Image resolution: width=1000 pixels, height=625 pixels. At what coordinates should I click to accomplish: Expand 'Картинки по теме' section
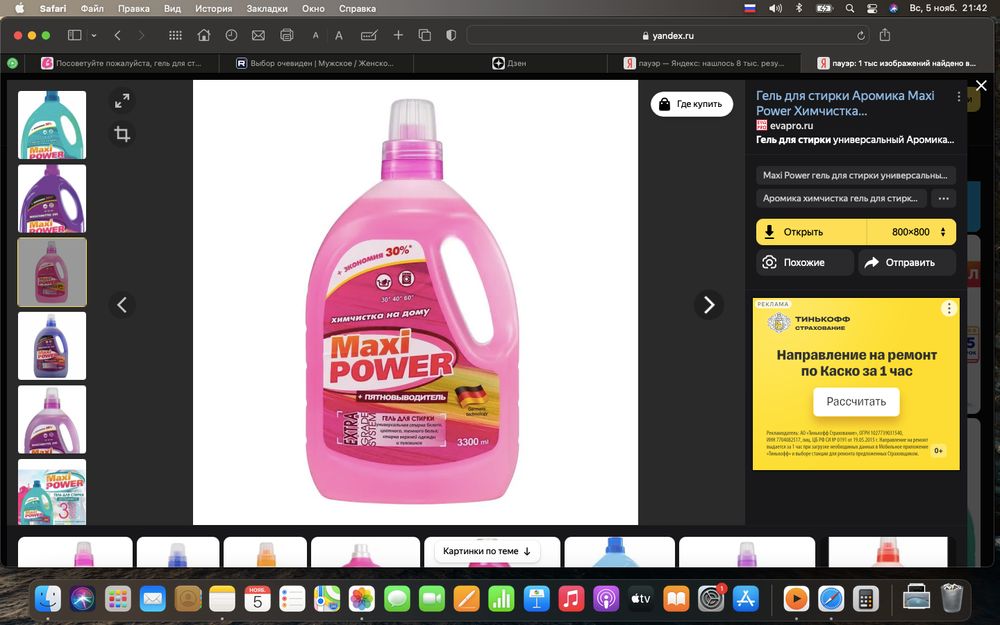[487, 551]
